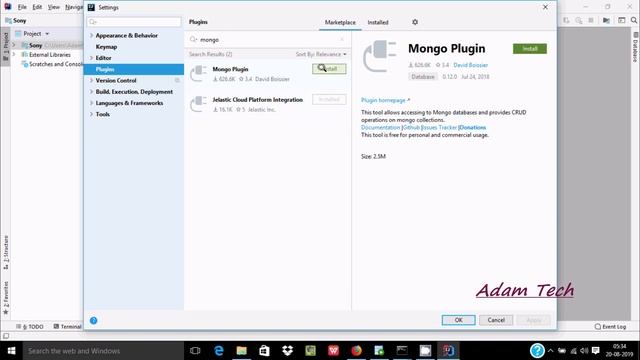Open the TODO tool window

pyautogui.click(x=30, y=327)
